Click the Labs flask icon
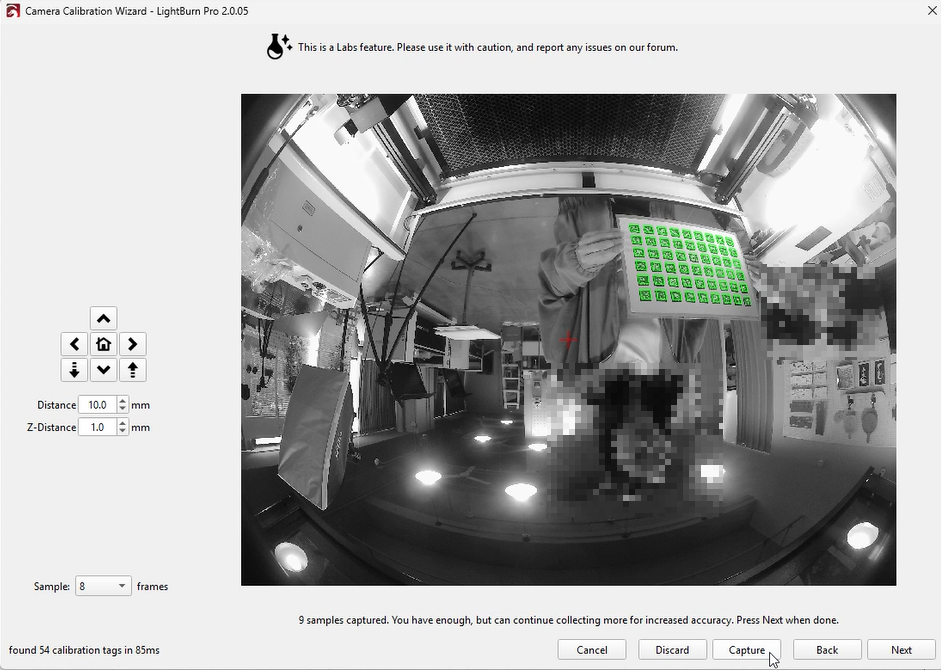 (278, 46)
